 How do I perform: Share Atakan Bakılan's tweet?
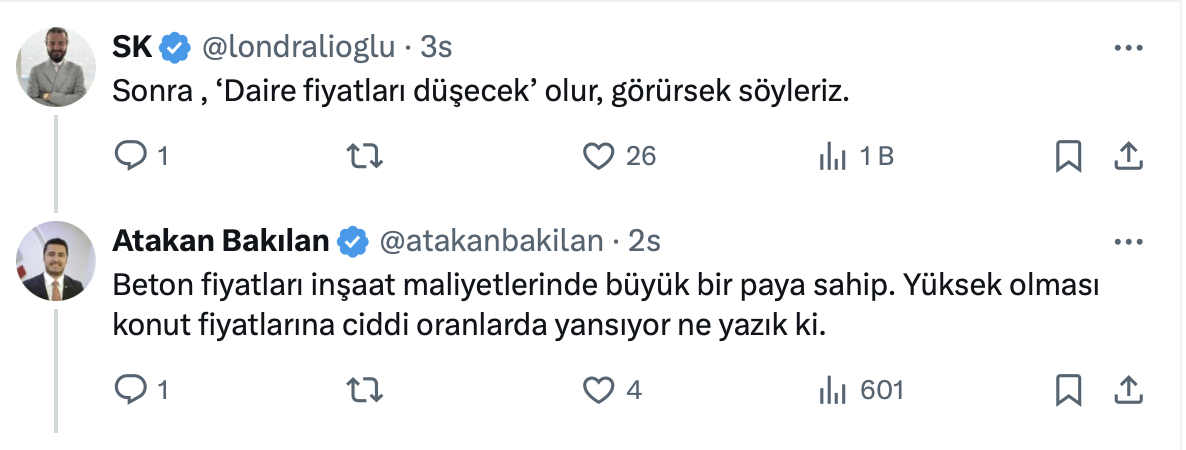tap(1128, 390)
